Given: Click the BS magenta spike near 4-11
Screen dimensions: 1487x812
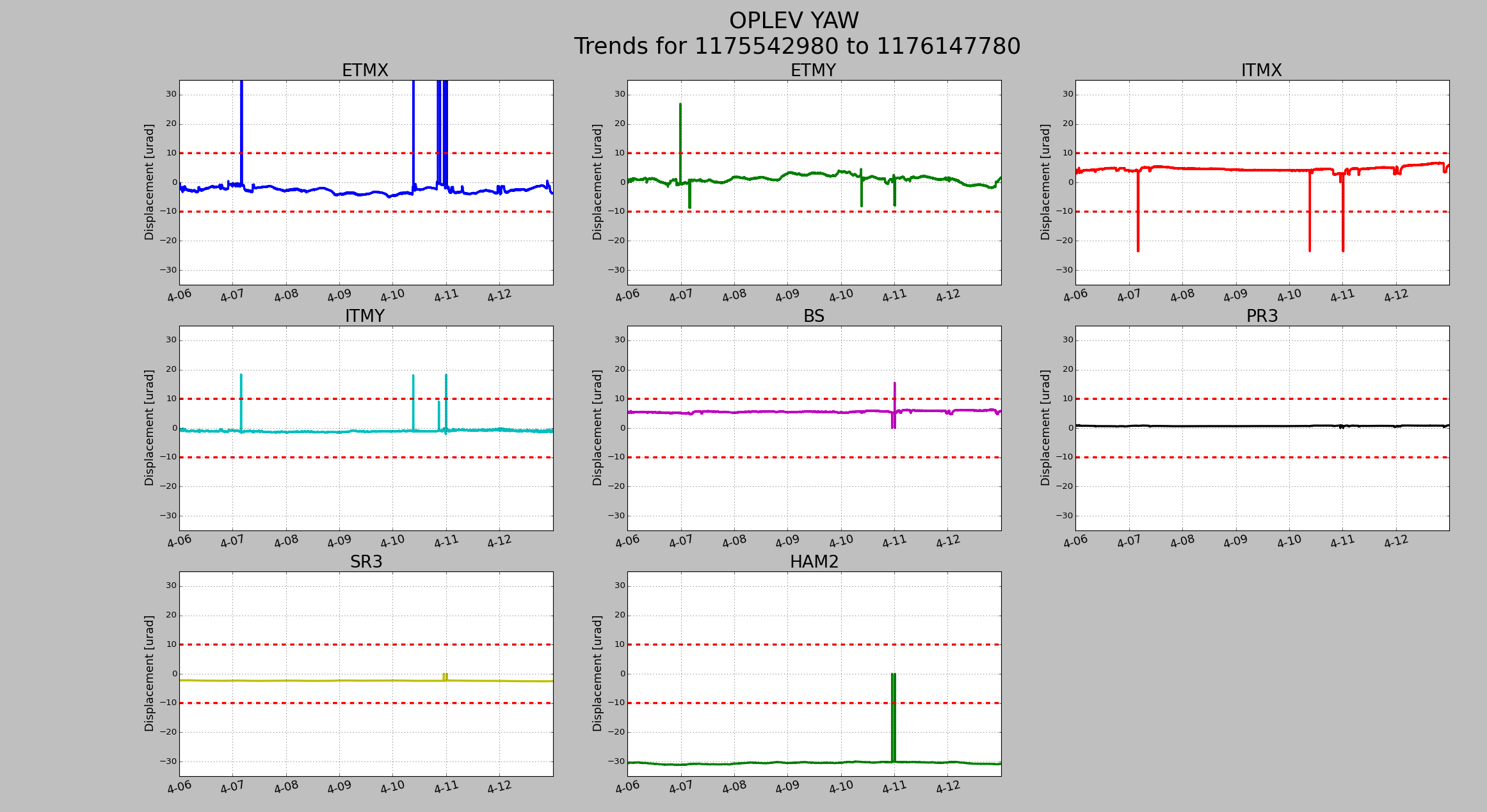Looking at the screenshot, I should click(x=894, y=405).
